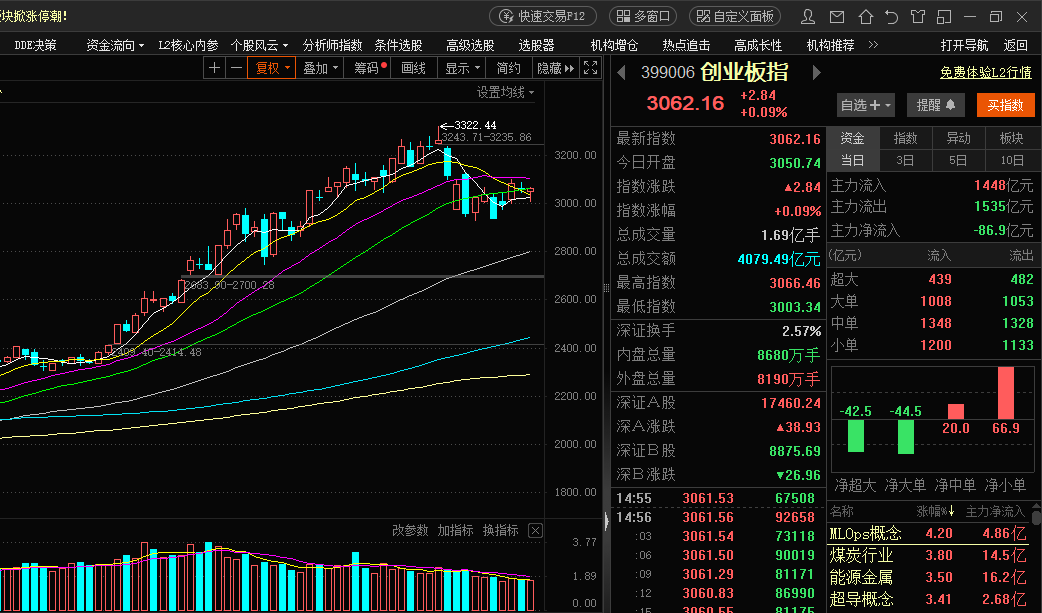Screen dimensions: 1042x613
Task: Select 能源金属 sector row
Action: tap(928, 577)
